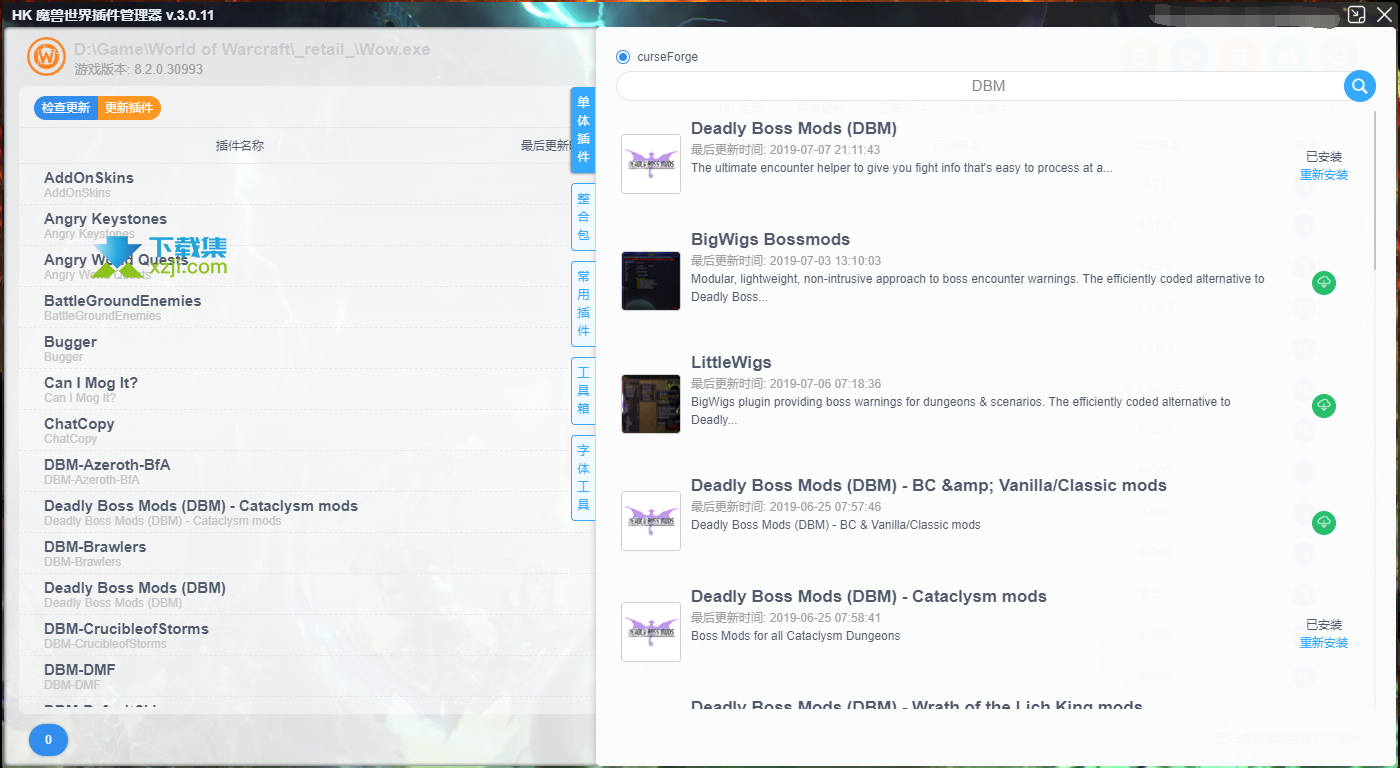Image resolution: width=1400 pixels, height=768 pixels.
Task: Click the window resize icon in title bar
Action: point(1357,15)
